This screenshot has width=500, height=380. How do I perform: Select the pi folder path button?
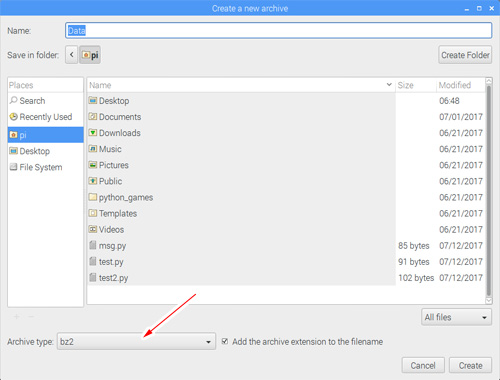pyautogui.click(x=90, y=55)
